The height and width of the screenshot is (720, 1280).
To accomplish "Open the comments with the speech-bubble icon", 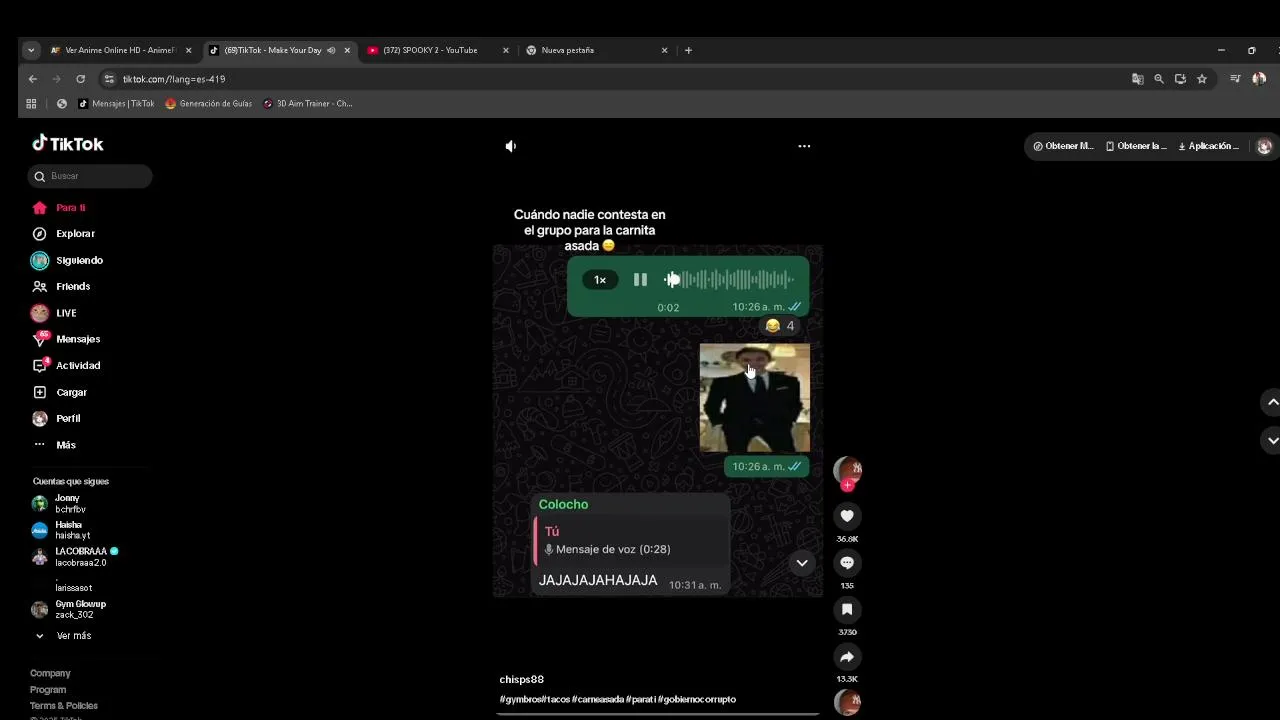I will tap(847, 563).
